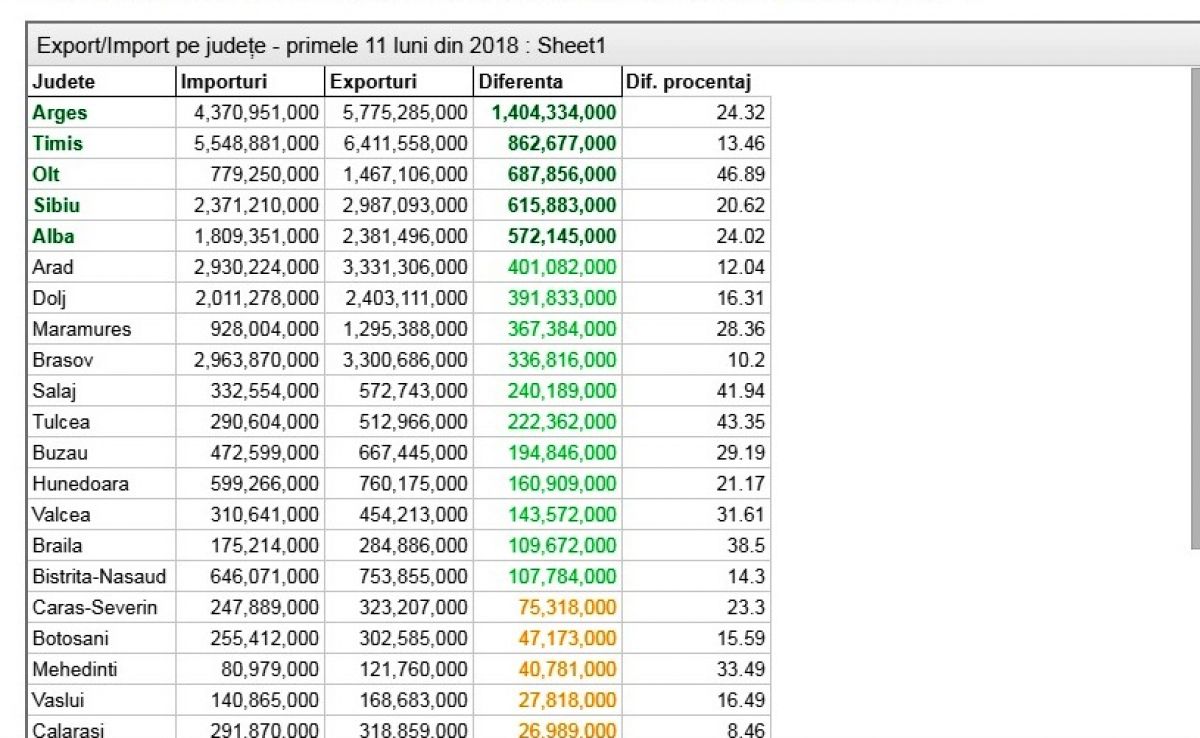
Task: Click the Olt row name cell
Action: point(101,175)
